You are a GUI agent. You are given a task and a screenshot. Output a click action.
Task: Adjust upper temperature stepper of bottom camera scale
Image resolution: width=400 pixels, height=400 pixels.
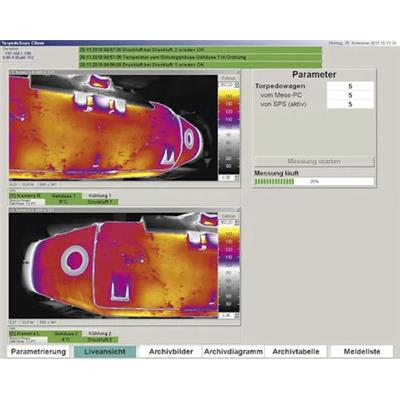tap(237, 223)
